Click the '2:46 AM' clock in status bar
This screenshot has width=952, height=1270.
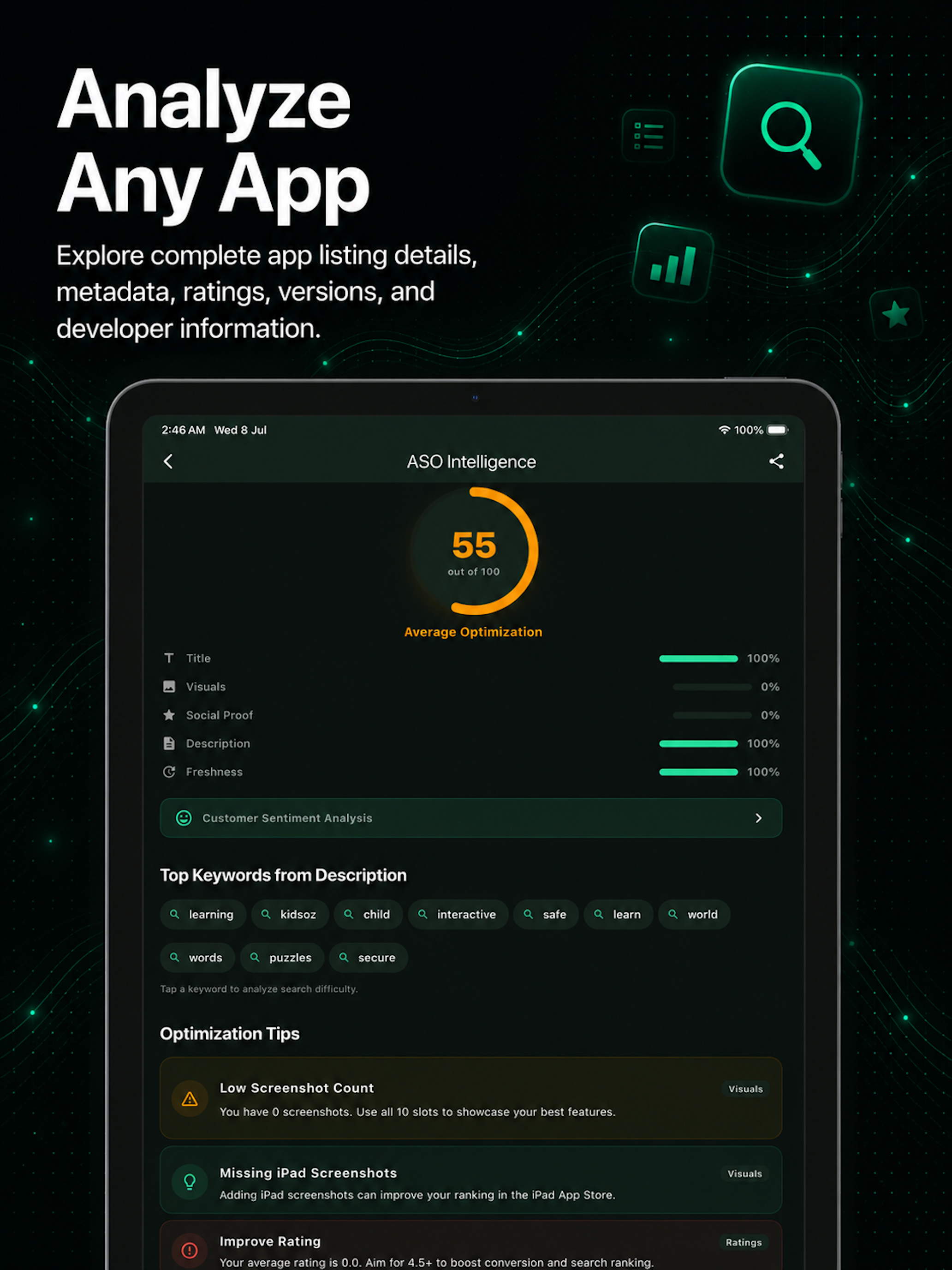(x=183, y=430)
